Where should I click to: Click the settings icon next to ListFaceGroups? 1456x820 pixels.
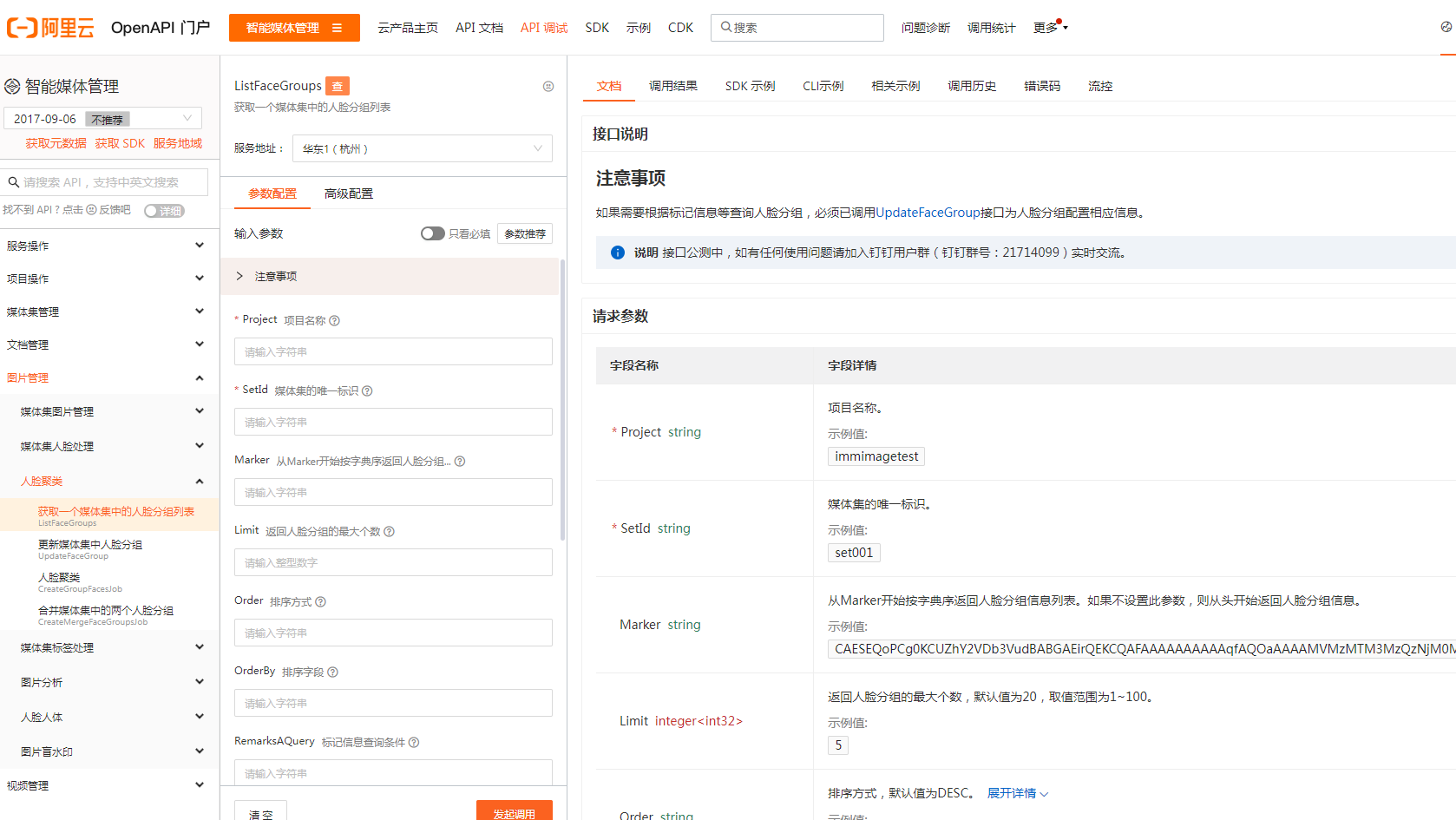[548, 86]
